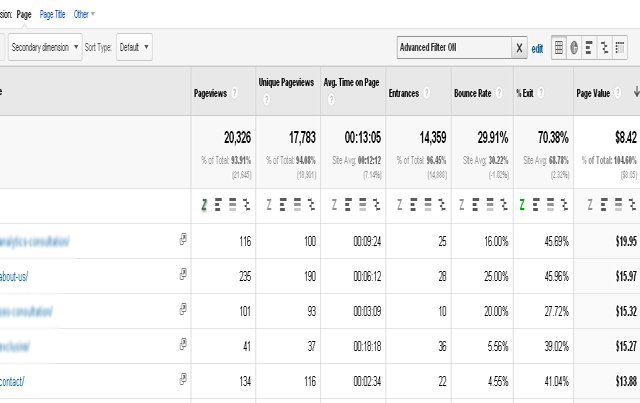Open the about-us page in new window icon
Viewport: 640px width, 403px height.
[x=182, y=274]
